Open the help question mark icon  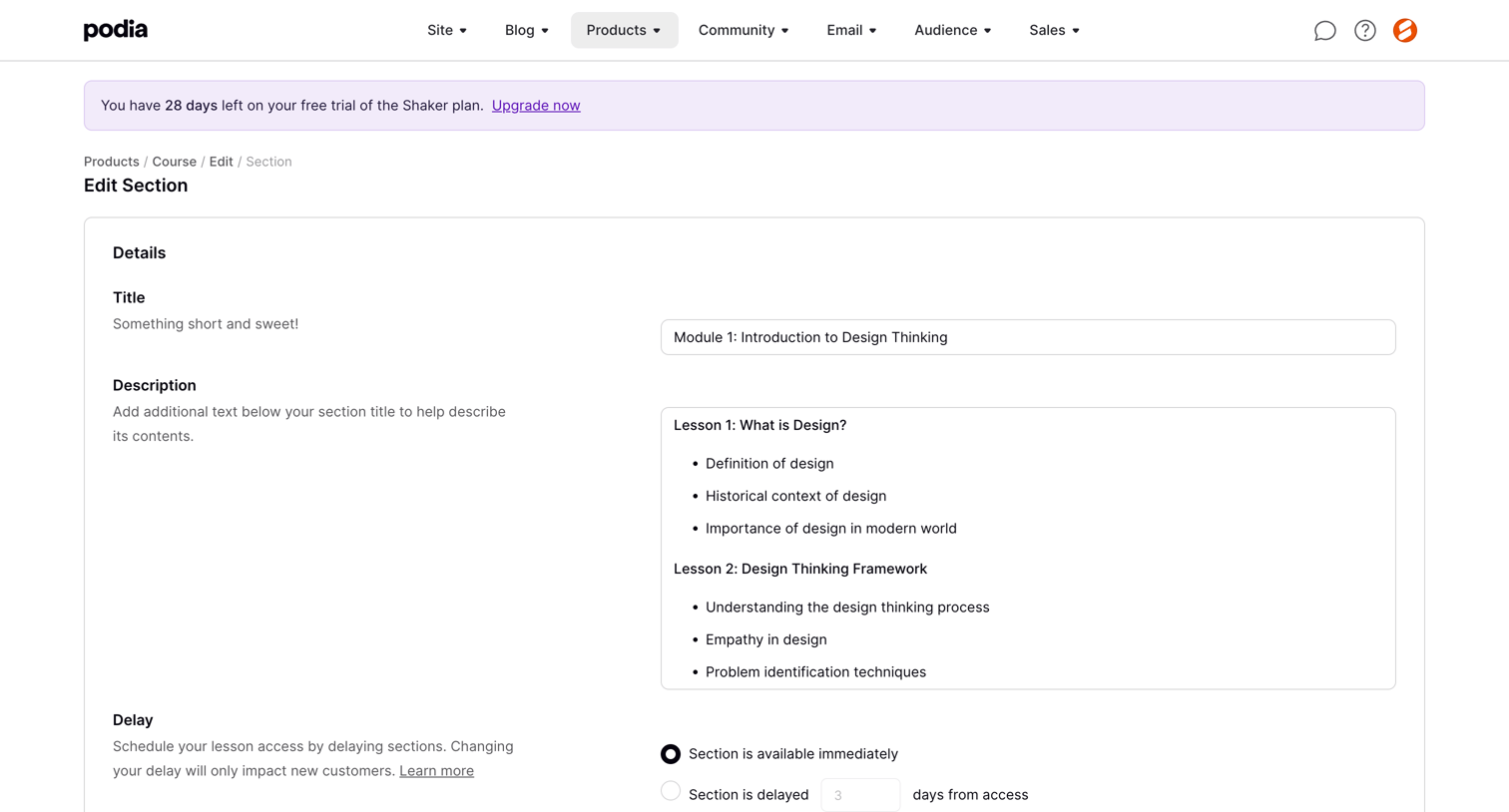tap(1364, 31)
